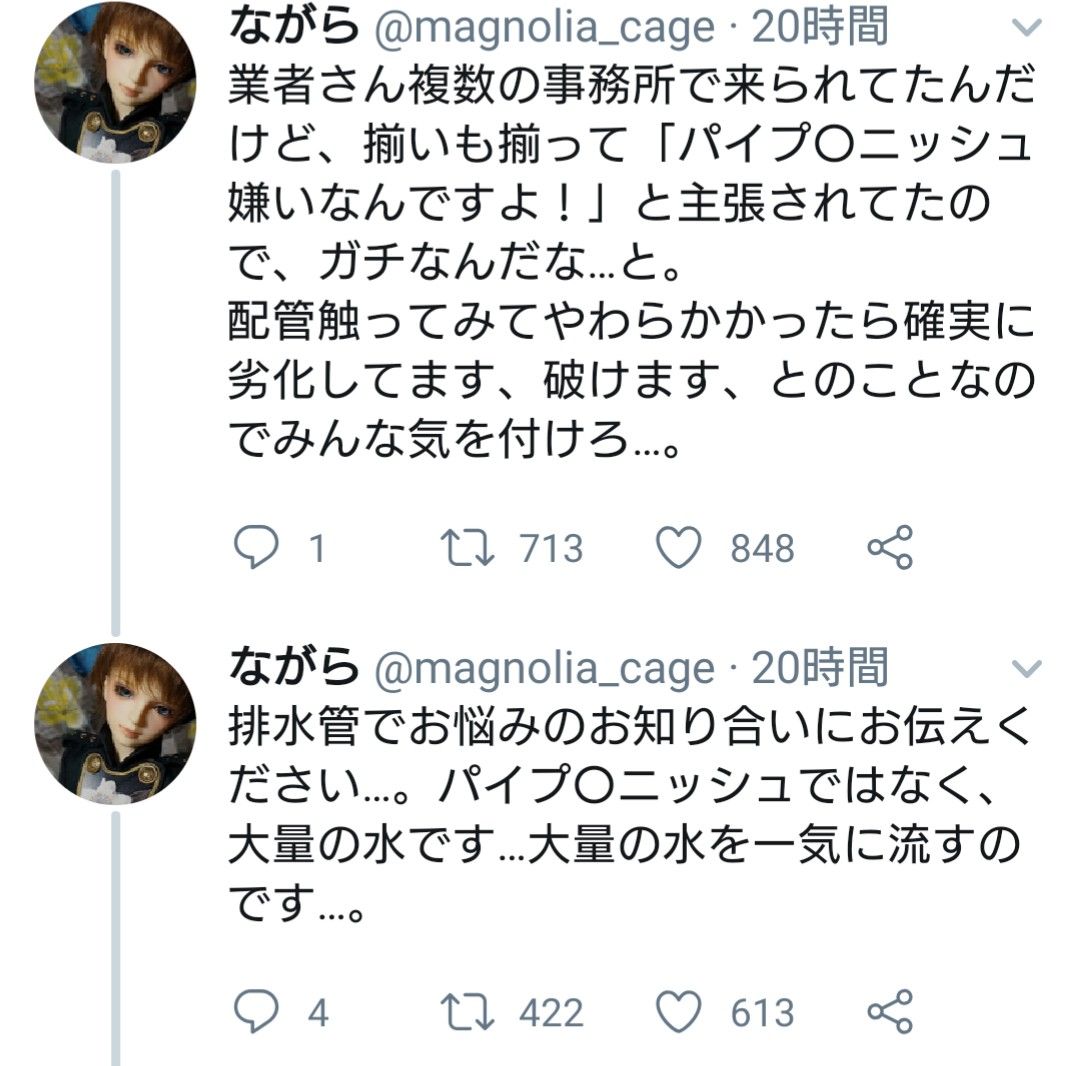Retweet the tweet with 422 retweets
This screenshot has height=1066, width=1079.
pos(467,1012)
